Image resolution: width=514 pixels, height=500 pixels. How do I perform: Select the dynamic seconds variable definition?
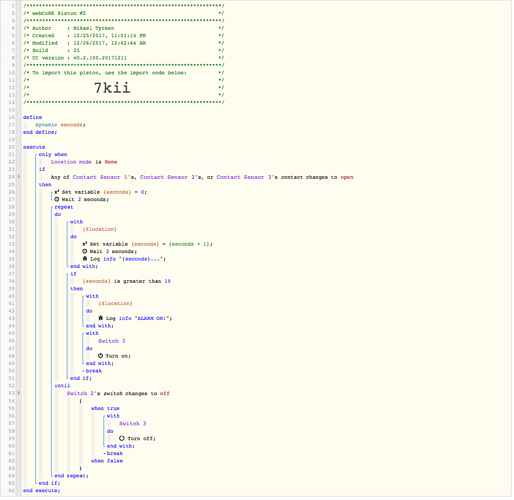click(x=60, y=125)
